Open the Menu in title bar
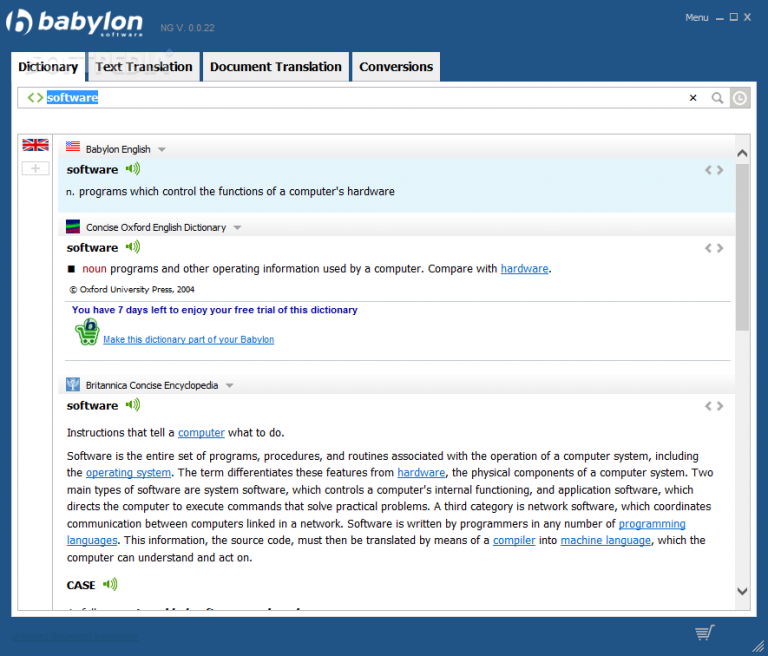 696,18
